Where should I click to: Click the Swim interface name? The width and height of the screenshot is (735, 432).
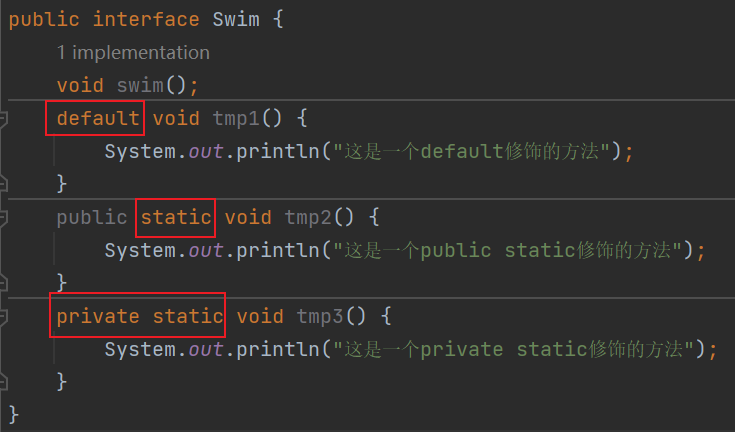coord(236,20)
